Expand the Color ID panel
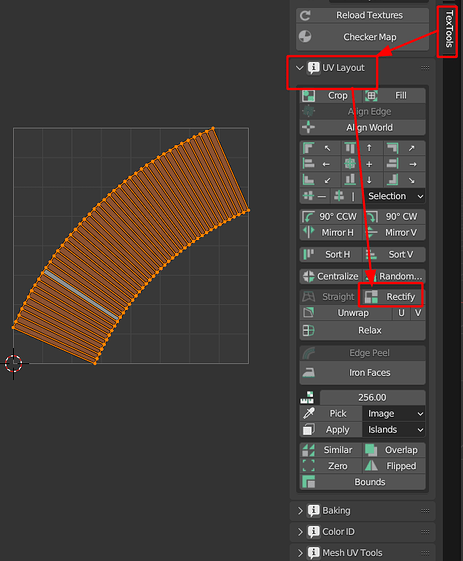463x561 pixels. coord(300,532)
